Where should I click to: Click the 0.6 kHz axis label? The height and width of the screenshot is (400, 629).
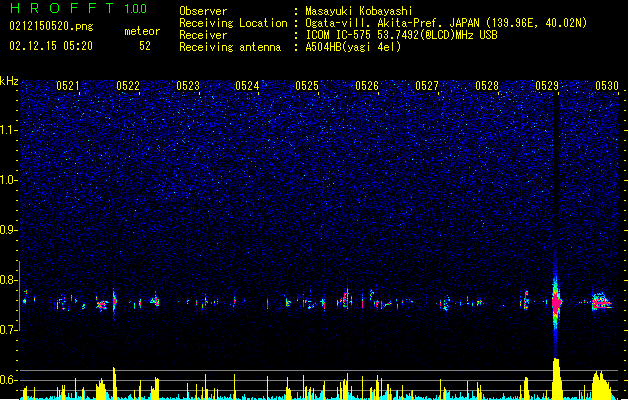(9, 380)
